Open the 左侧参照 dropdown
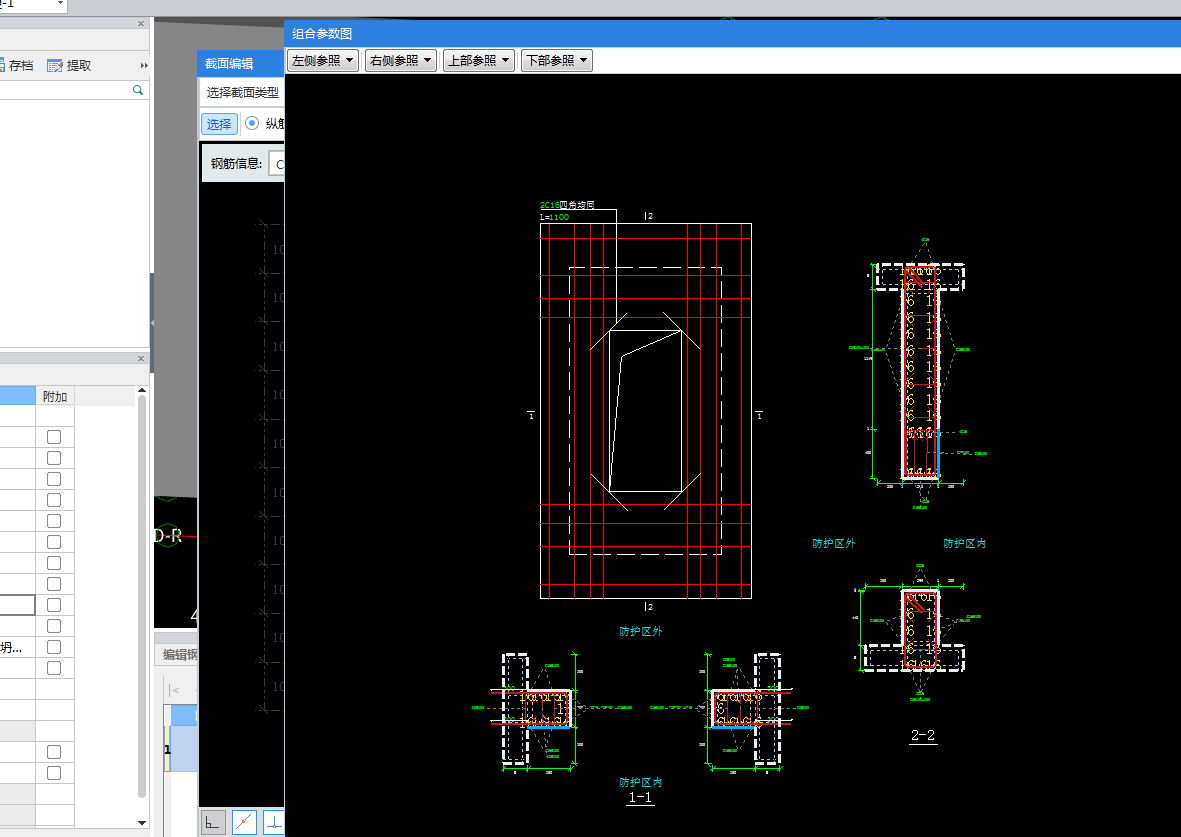This screenshot has width=1181, height=837. (x=323, y=60)
